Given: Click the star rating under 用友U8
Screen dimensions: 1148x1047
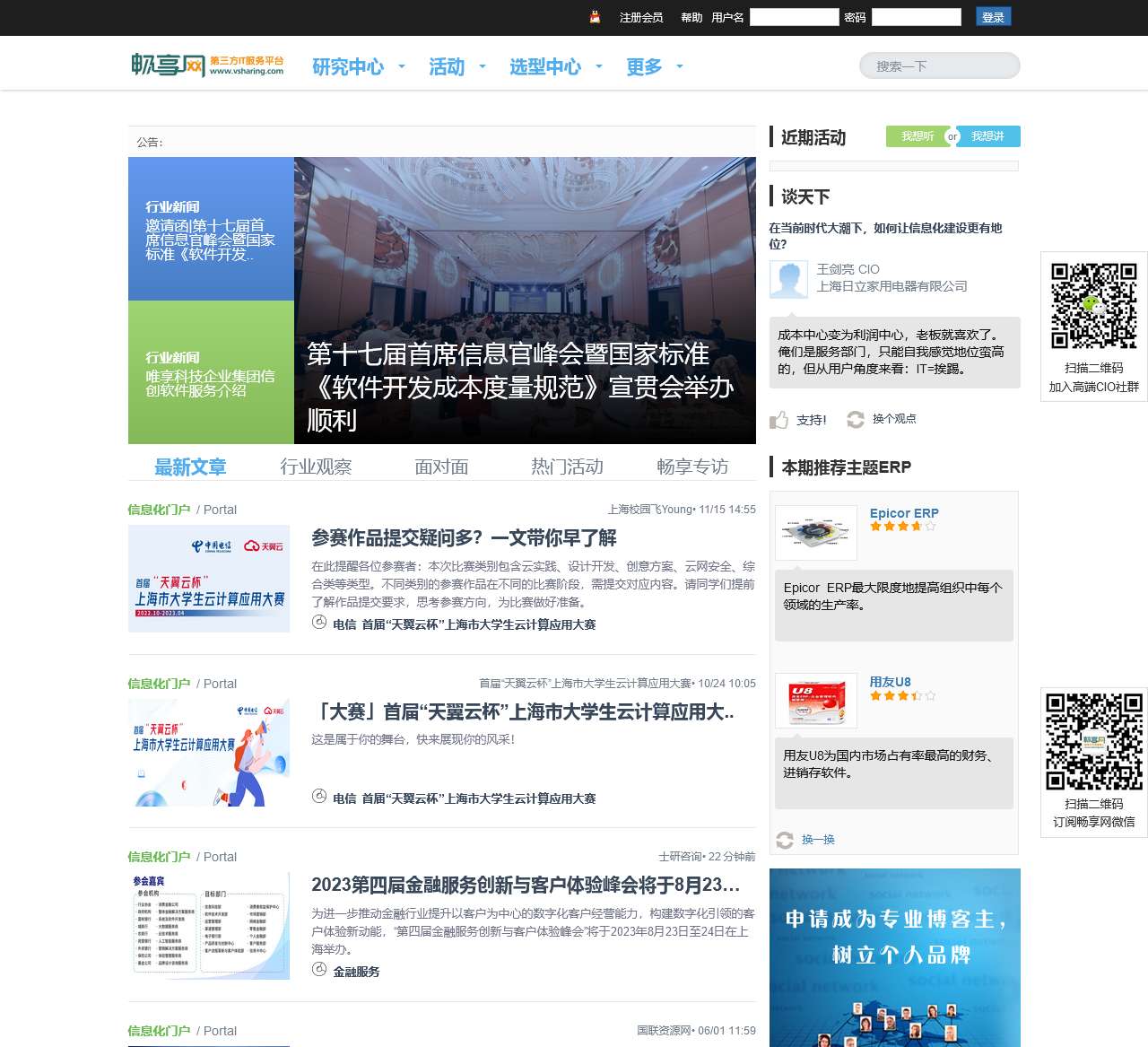Looking at the screenshot, I should (902, 695).
